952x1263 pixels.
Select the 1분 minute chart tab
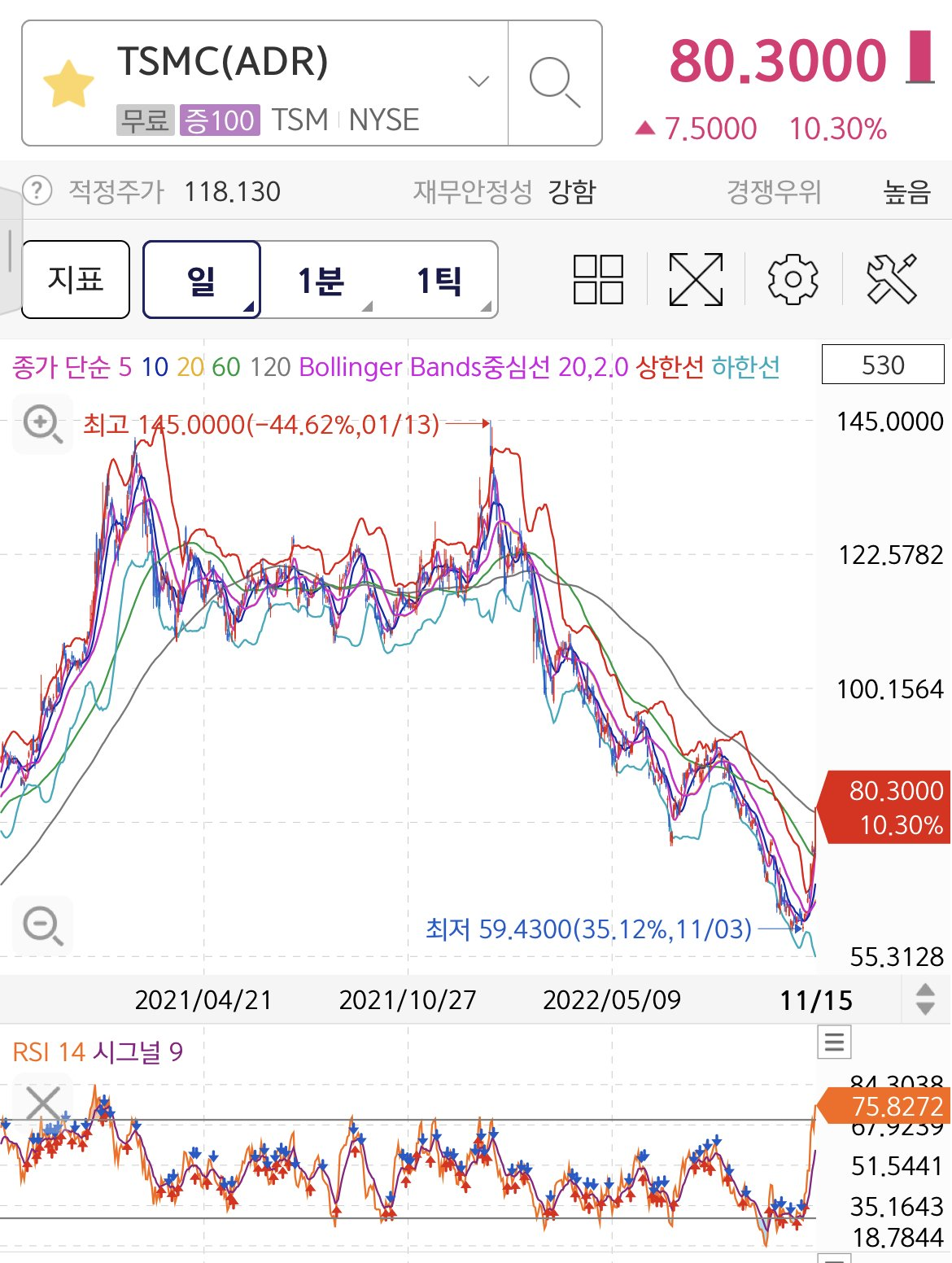320,280
